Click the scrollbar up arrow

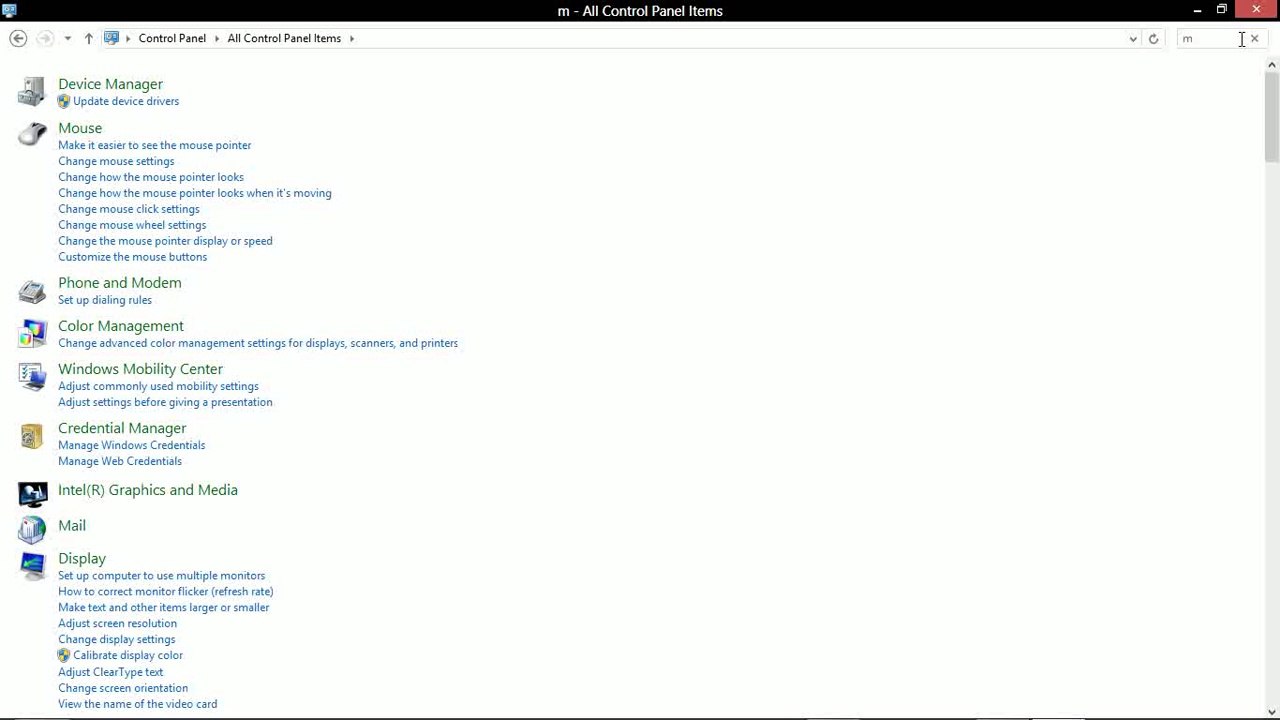(x=1272, y=65)
